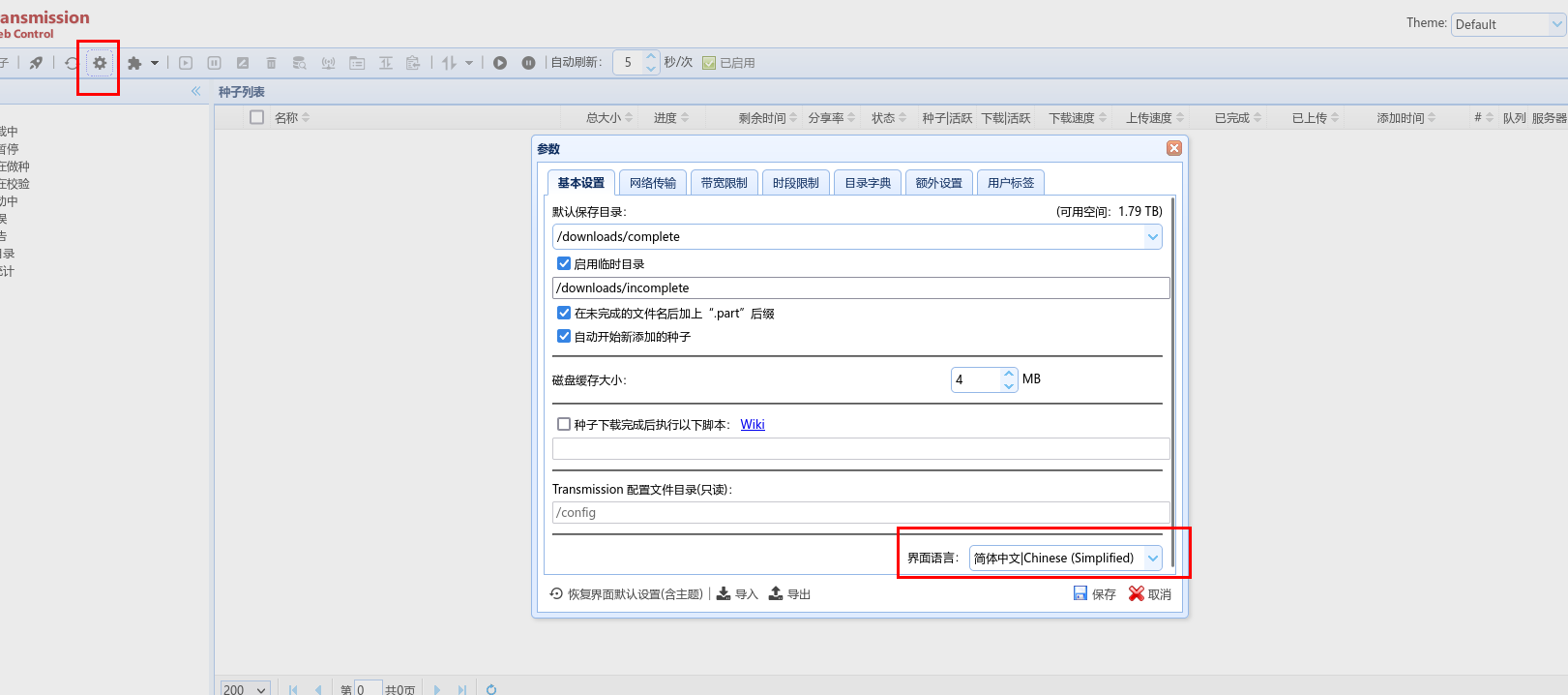This screenshot has height=695, width=1568.
Task: Expand the 界面语言 language dropdown
Action: click(x=1152, y=558)
